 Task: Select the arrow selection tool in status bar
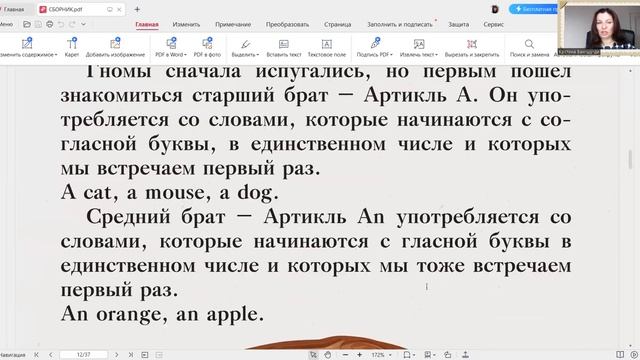point(313,355)
